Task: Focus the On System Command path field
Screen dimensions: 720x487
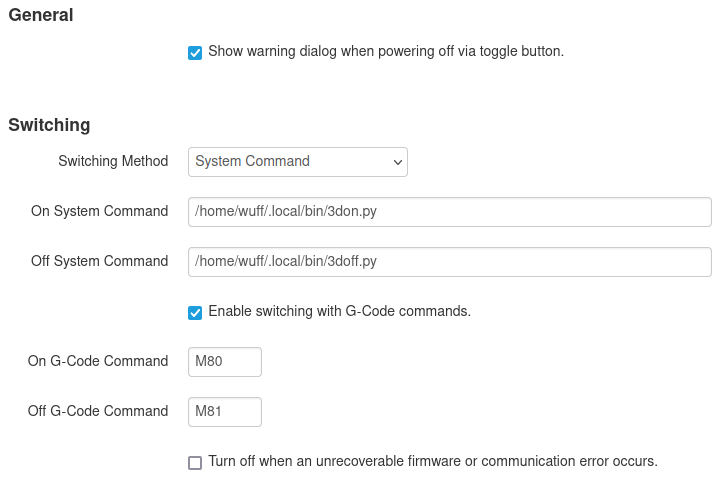Action: (449, 212)
